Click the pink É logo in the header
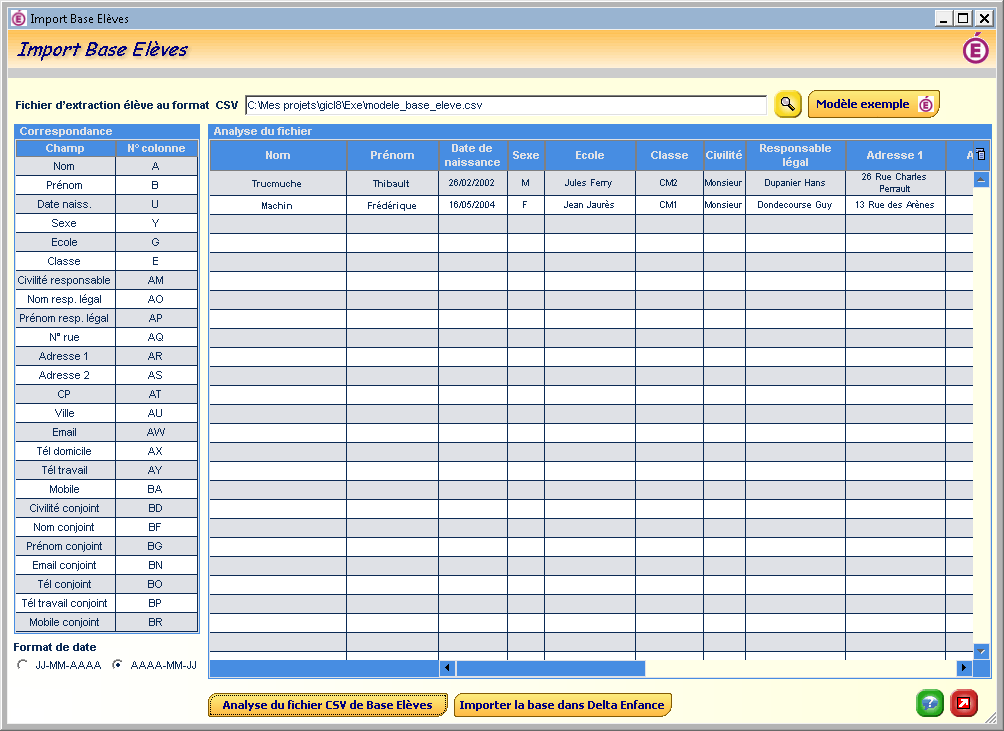The width and height of the screenshot is (1004, 731). [975, 49]
